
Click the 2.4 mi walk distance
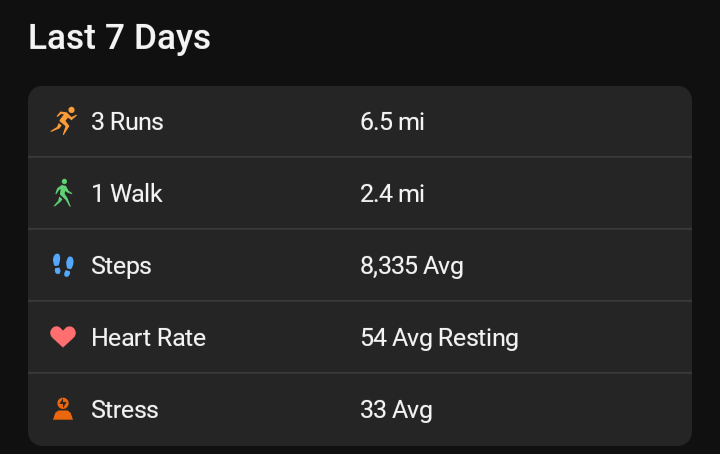coord(392,193)
